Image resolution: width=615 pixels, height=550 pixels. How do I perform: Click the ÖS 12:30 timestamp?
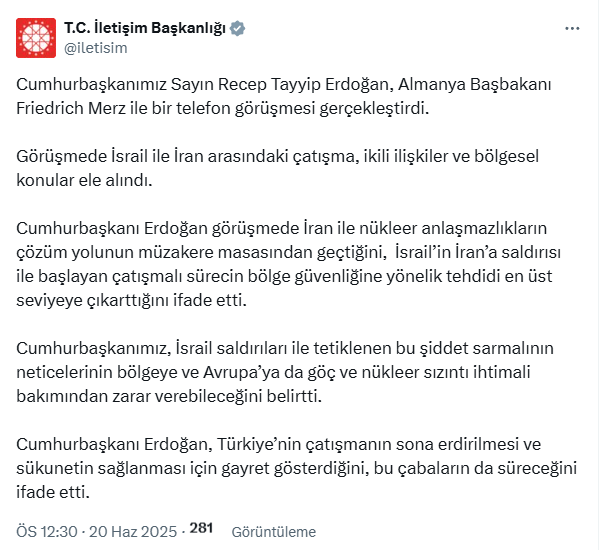coord(47,532)
